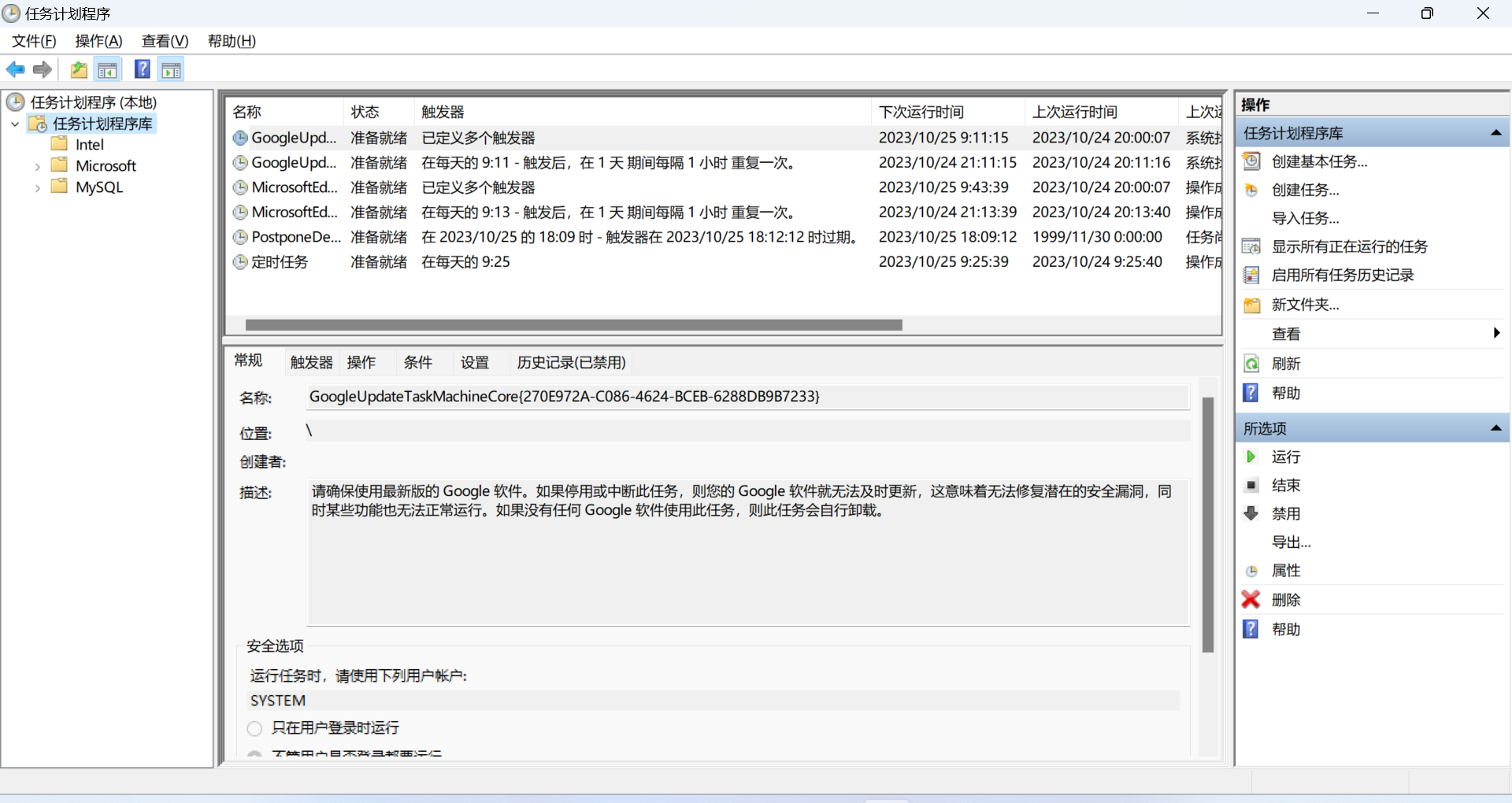The image size is (1512, 803).
Task: Sort by the 下次运行时间 column header
Action: (949, 112)
